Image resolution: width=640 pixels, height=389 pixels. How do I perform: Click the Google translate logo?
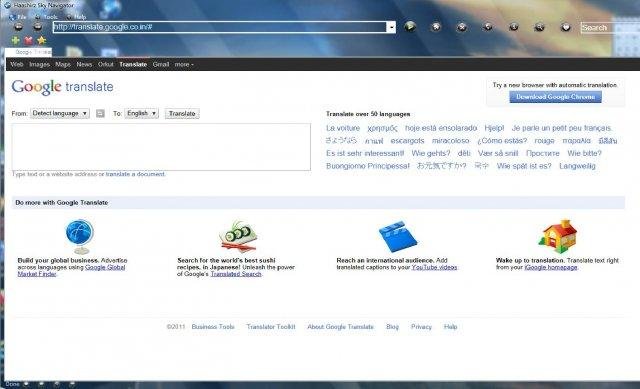62,87
